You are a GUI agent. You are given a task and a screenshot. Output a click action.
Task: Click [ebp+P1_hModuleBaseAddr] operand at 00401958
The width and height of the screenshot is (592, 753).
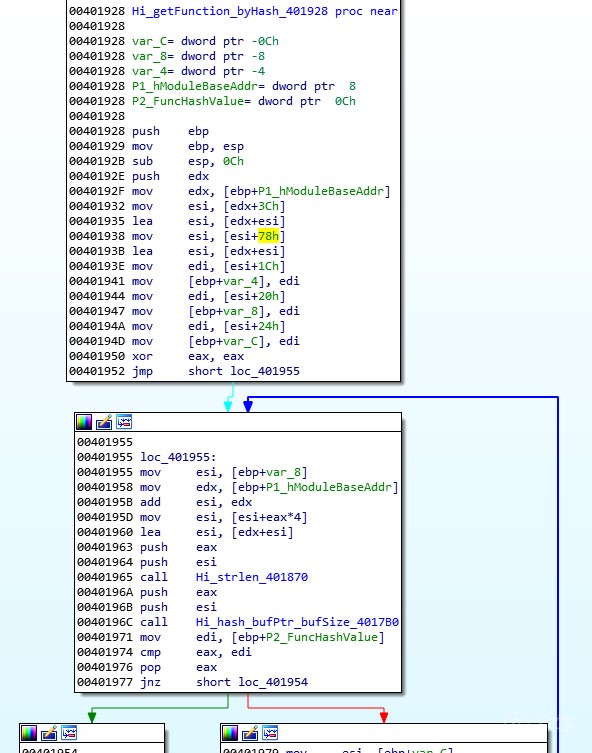(x=315, y=487)
